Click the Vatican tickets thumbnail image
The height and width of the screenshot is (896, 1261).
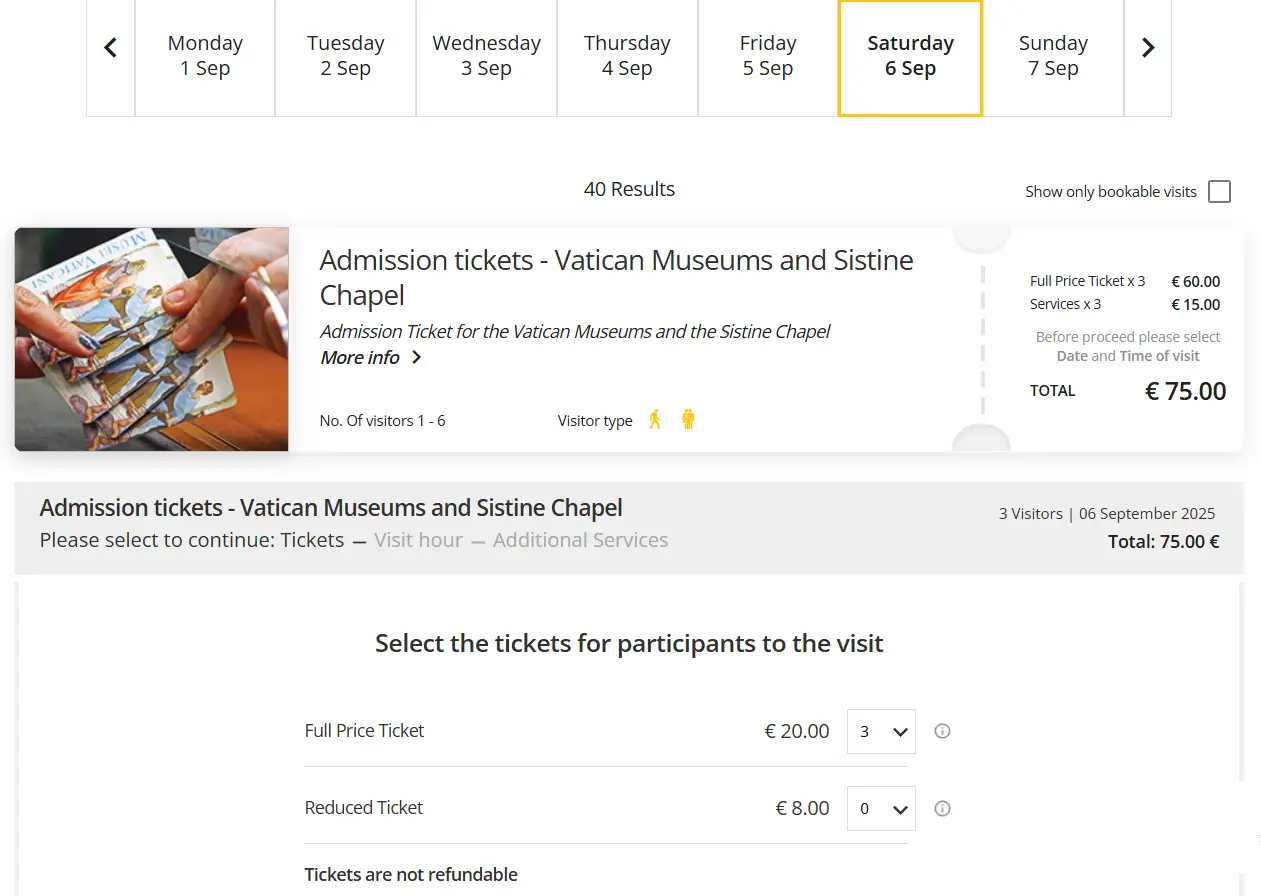click(152, 339)
